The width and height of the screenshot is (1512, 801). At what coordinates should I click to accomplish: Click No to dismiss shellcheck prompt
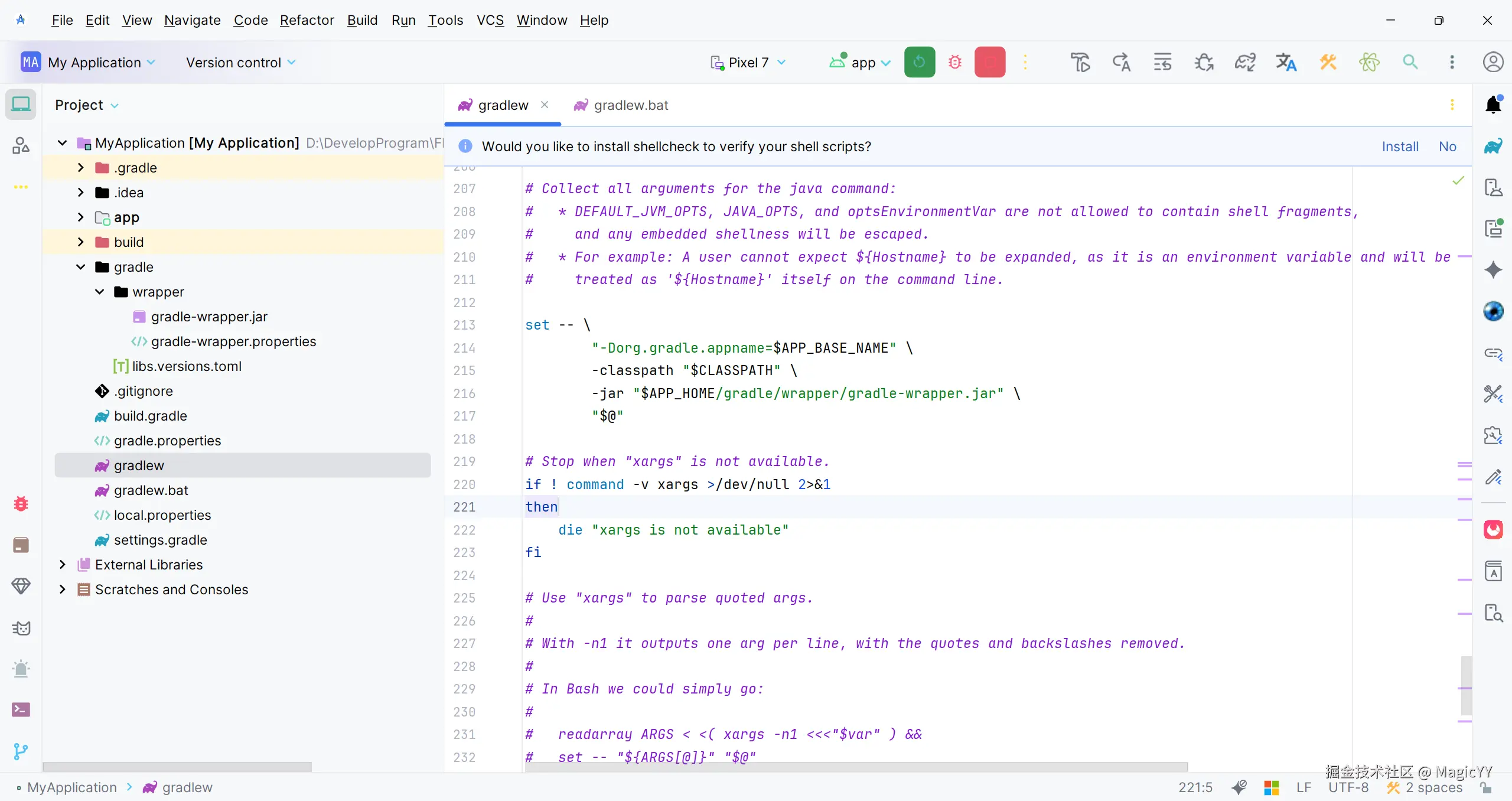coord(1447,146)
